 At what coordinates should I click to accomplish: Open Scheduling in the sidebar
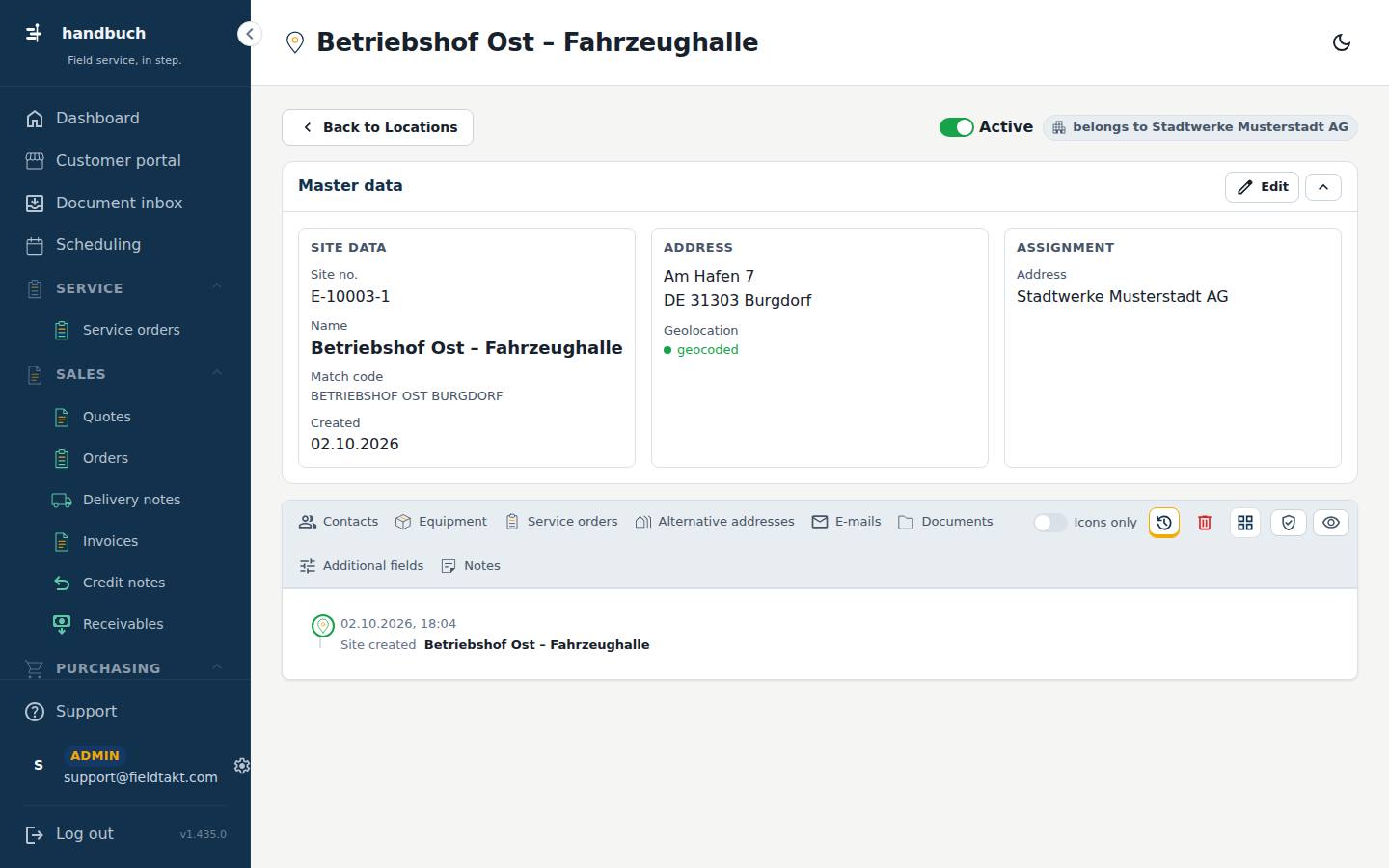click(125, 245)
